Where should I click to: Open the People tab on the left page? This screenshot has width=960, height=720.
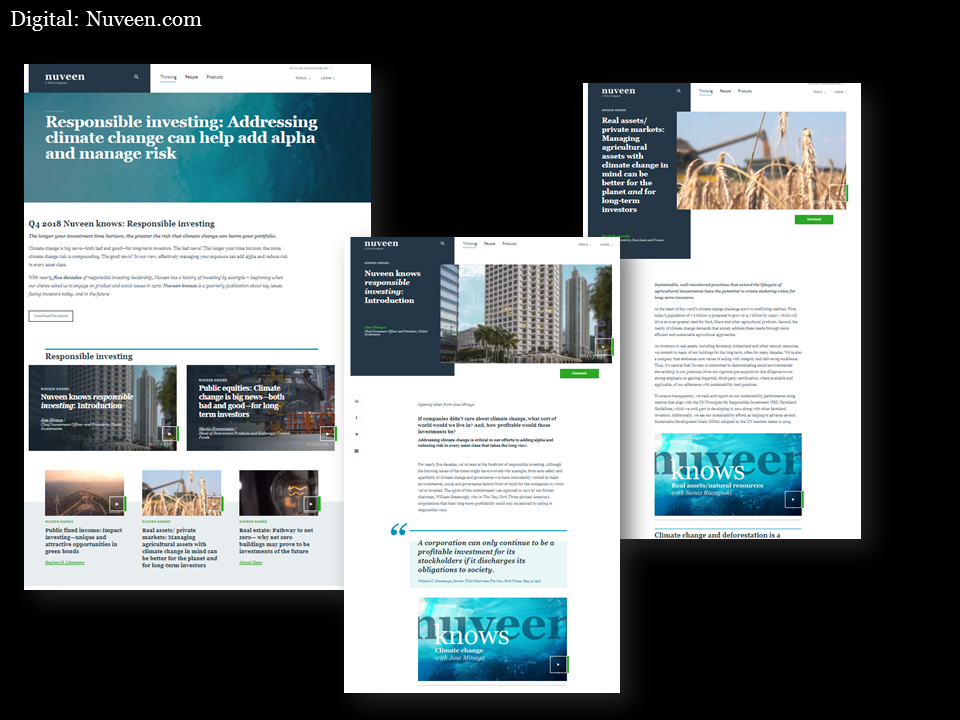192,77
